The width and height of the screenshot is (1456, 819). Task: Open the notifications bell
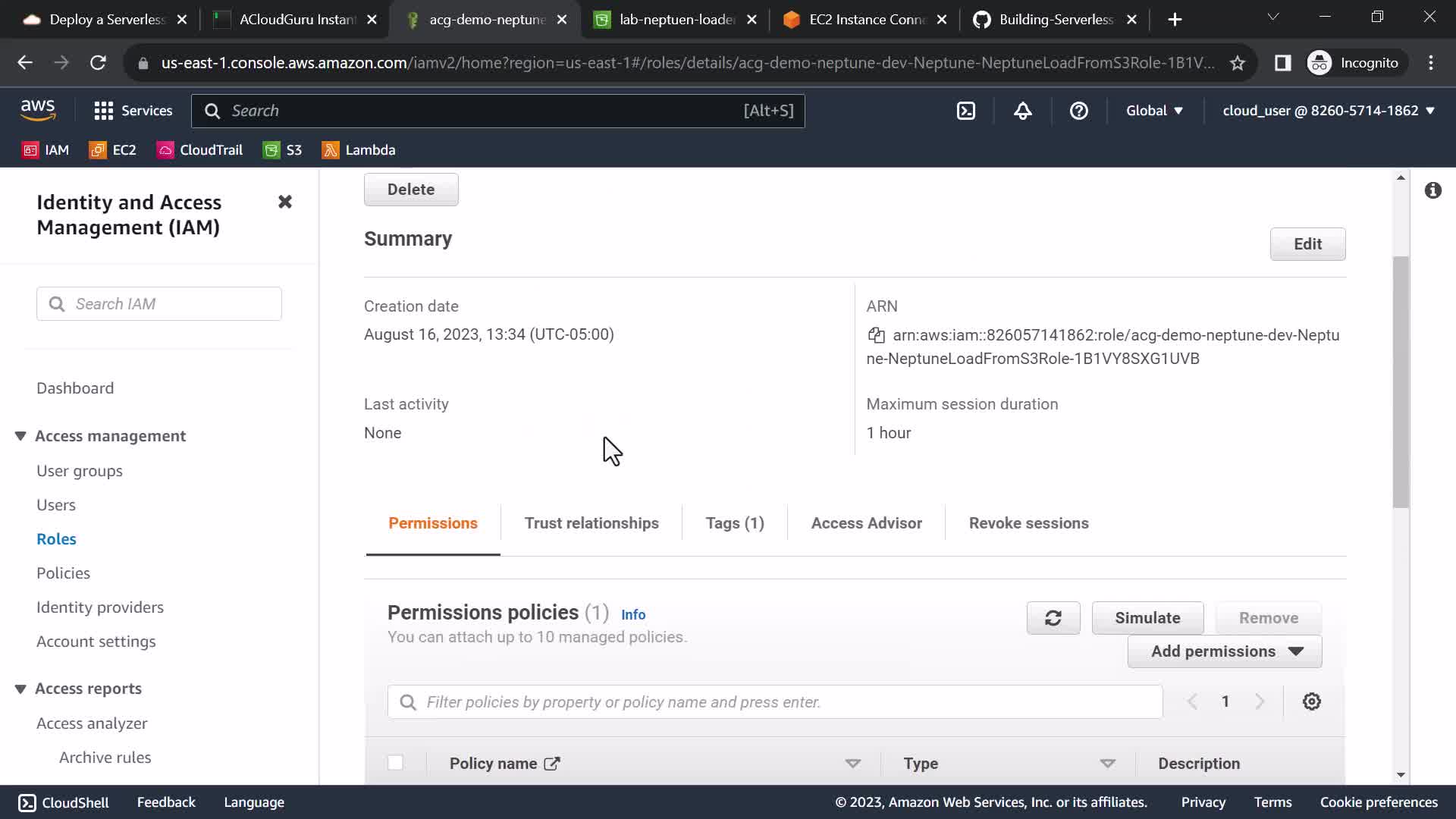[x=1022, y=111]
